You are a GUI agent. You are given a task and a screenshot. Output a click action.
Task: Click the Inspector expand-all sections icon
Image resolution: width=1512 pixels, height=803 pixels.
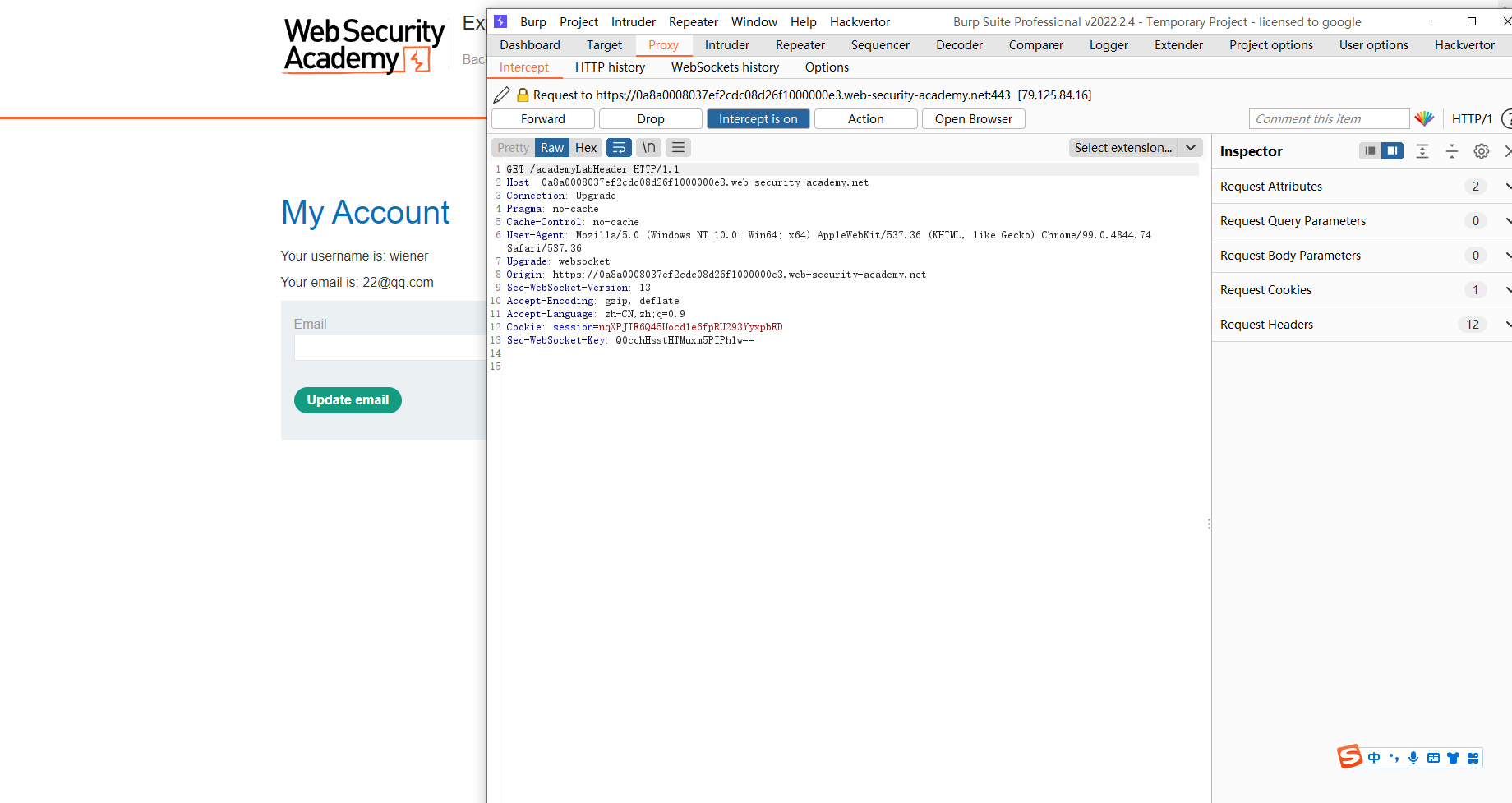[1422, 151]
